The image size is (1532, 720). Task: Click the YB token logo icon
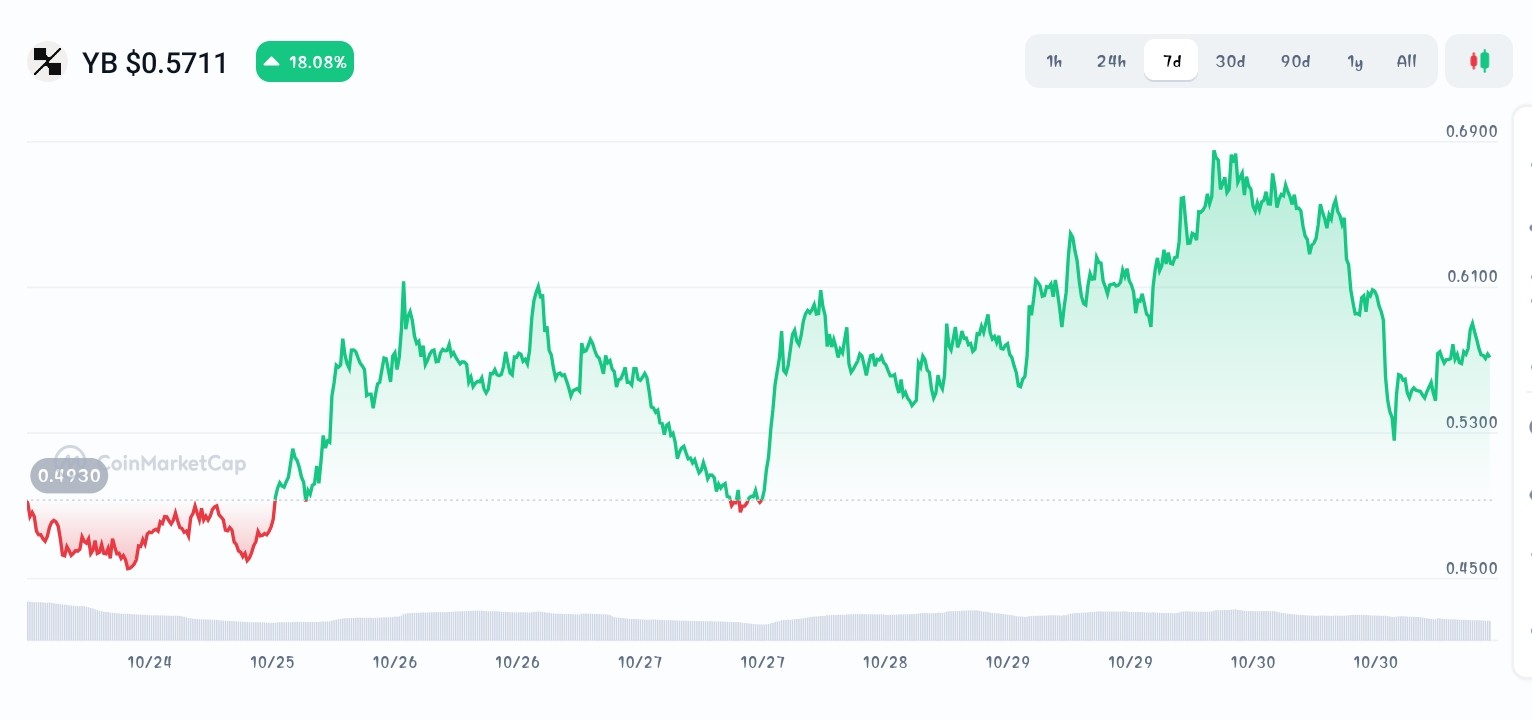(x=47, y=62)
